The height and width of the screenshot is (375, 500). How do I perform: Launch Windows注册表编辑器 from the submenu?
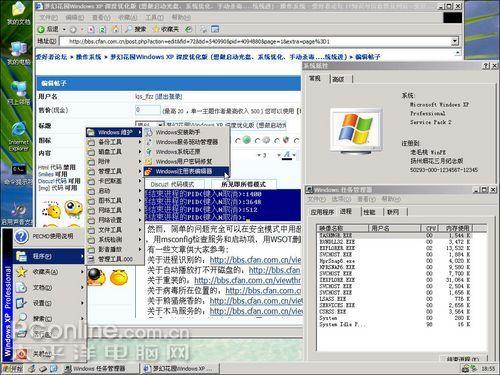pyautogui.click(x=187, y=171)
